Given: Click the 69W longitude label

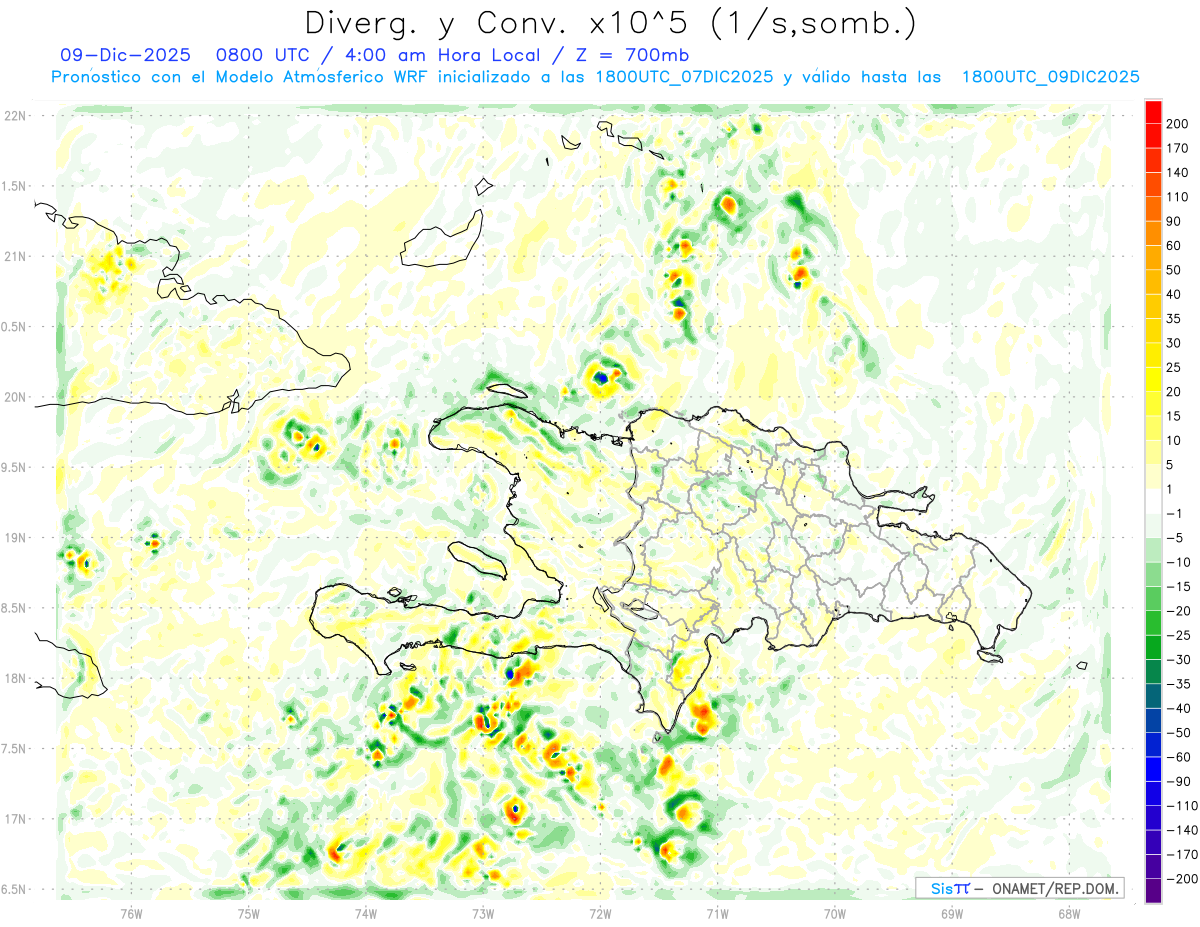Looking at the screenshot, I should coord(952,913).
